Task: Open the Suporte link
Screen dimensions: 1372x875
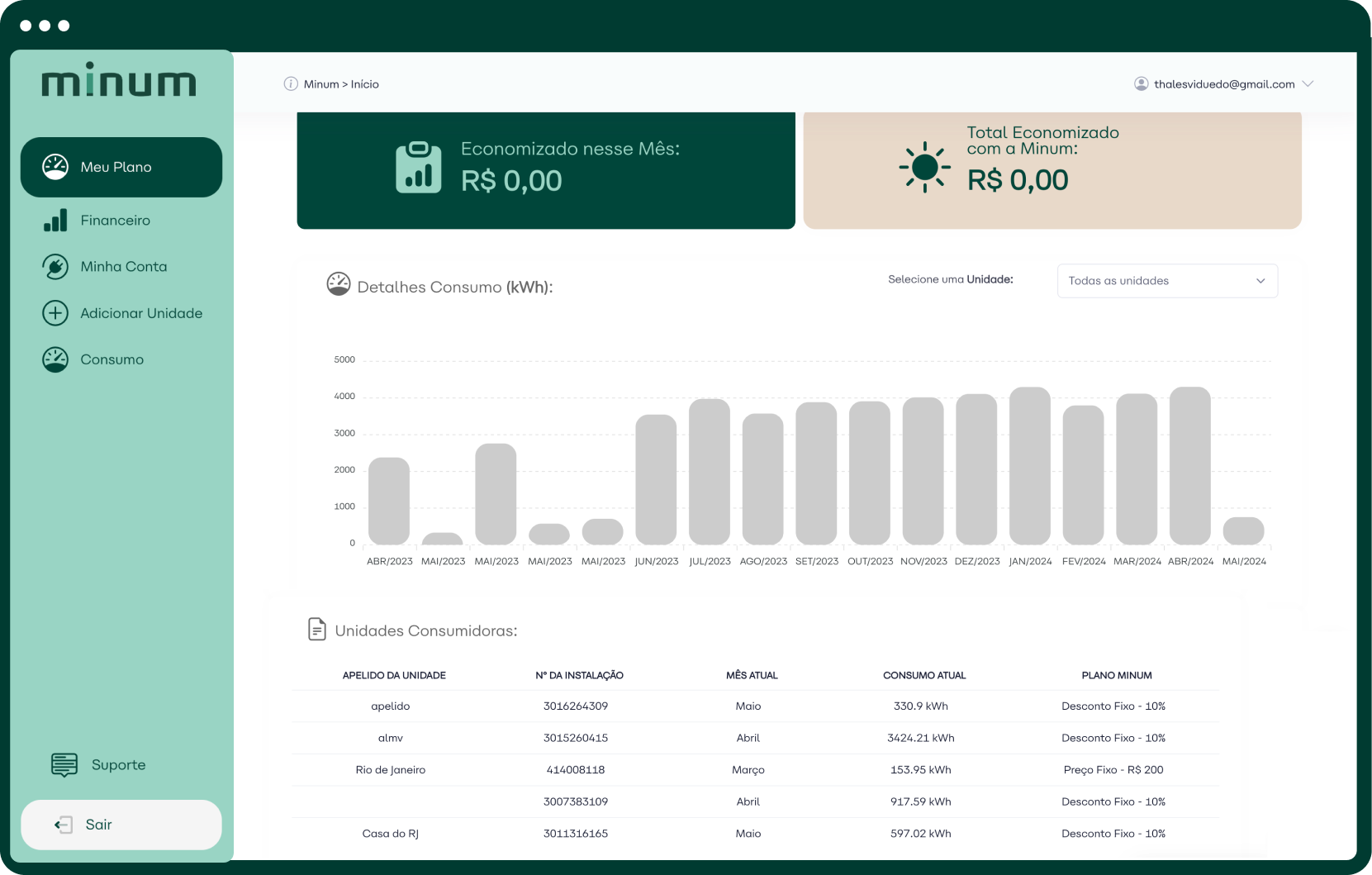Action: click(x=118, y=765)
